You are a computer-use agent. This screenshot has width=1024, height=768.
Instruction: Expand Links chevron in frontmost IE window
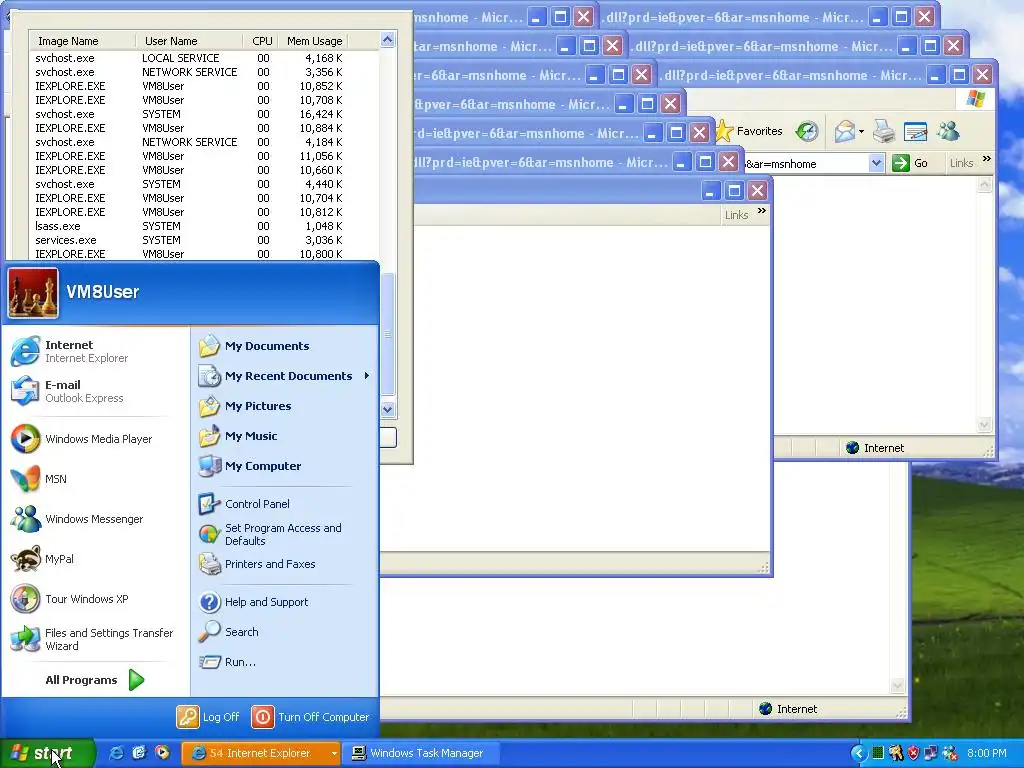[x=761, y=210]
